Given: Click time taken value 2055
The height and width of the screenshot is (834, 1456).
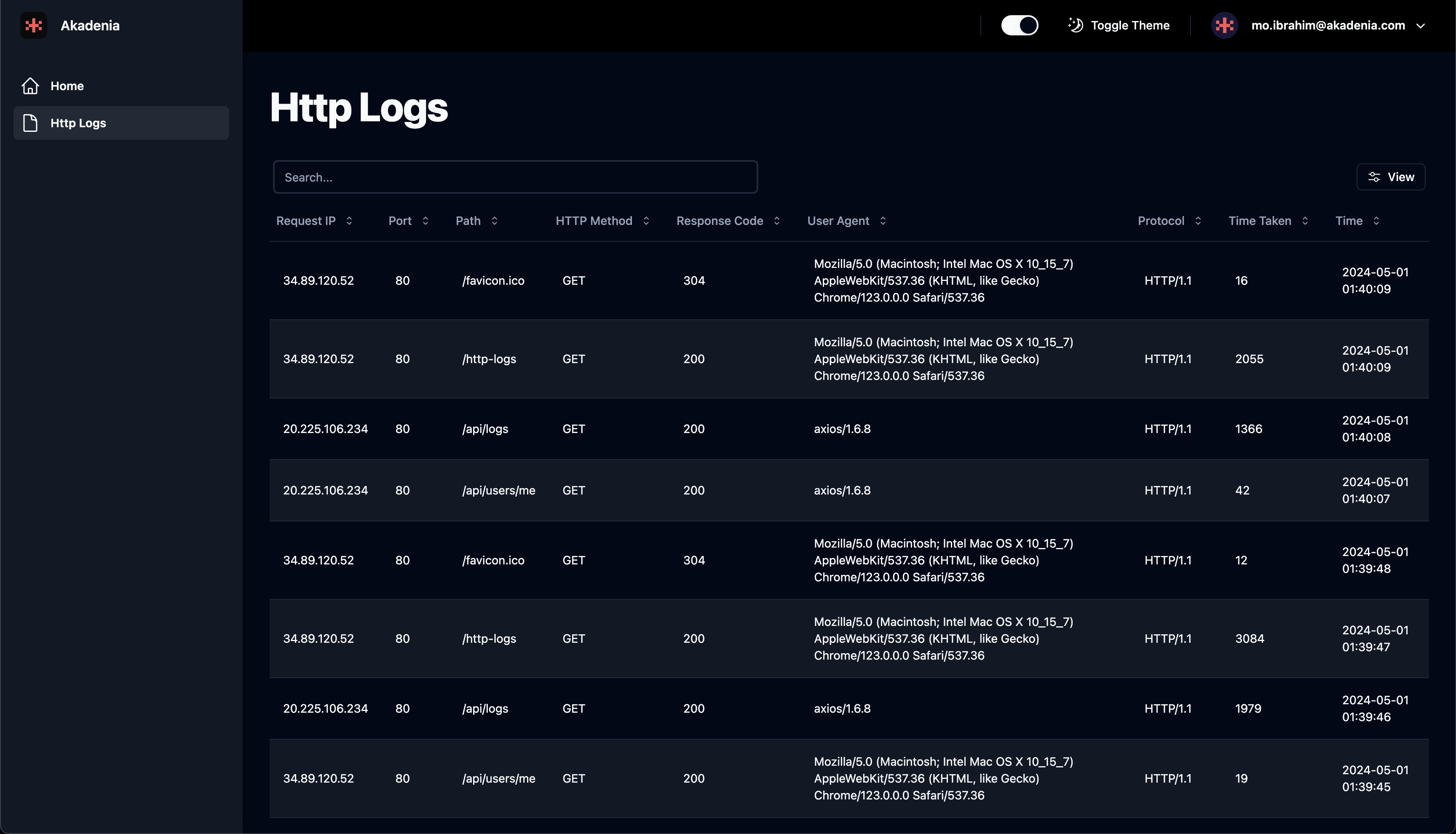Looking at the screenshot, I should coord(1249,359).
